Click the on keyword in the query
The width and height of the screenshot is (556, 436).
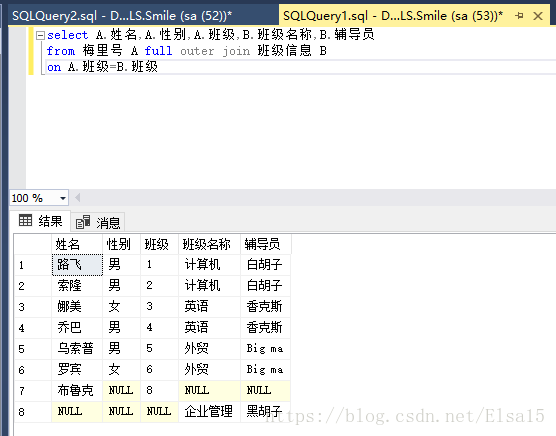coord(54,67)
